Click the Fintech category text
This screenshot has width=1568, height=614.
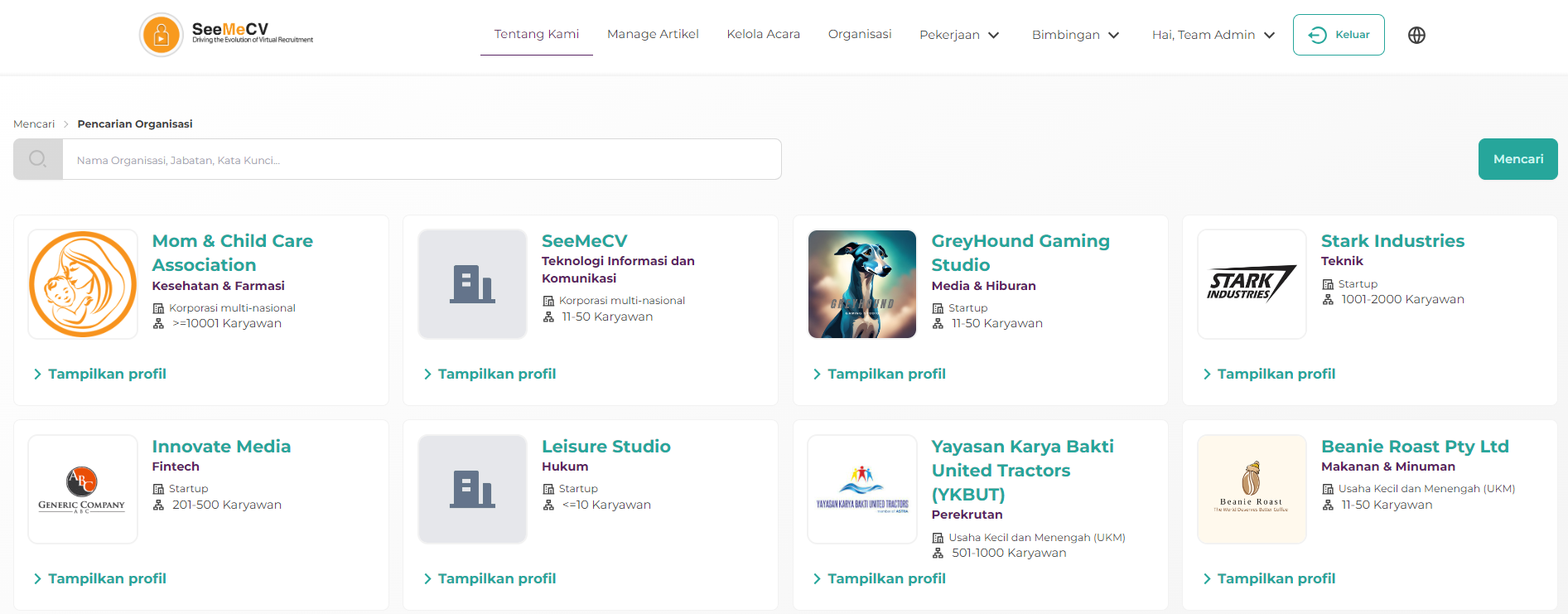point(176,467)
